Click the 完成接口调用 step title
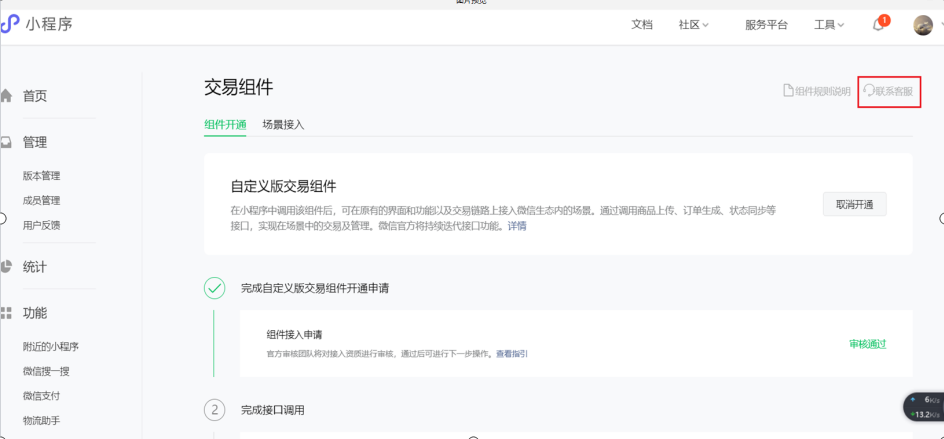The height and width of the screenshot is (439, 944). pyautogui.click(x=273, y=411)
